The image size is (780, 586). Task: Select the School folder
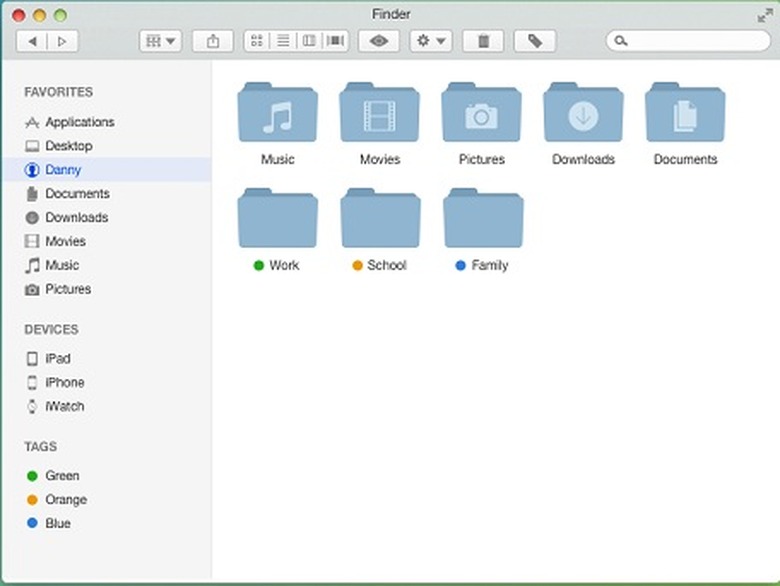pos(381,218)
